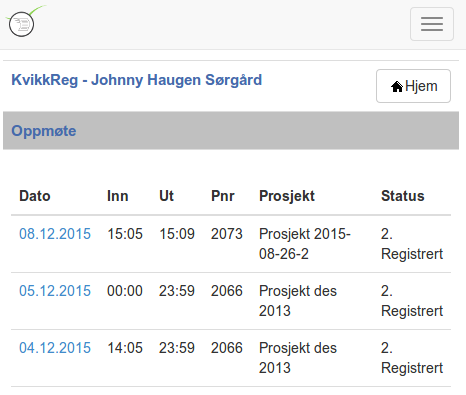Viewport: 466px width, 395px height.
Task: Click the Dato column header
Action: (35, 196)
